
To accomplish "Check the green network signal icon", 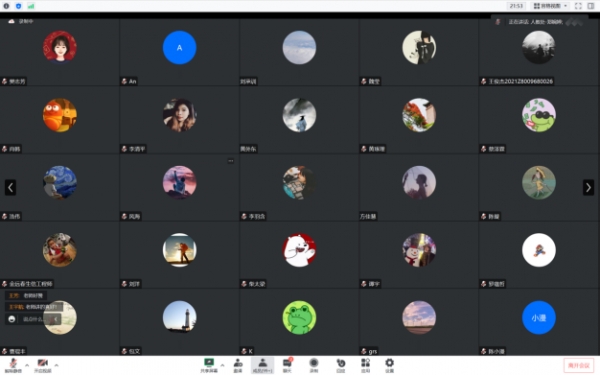I will pos(31,6).
